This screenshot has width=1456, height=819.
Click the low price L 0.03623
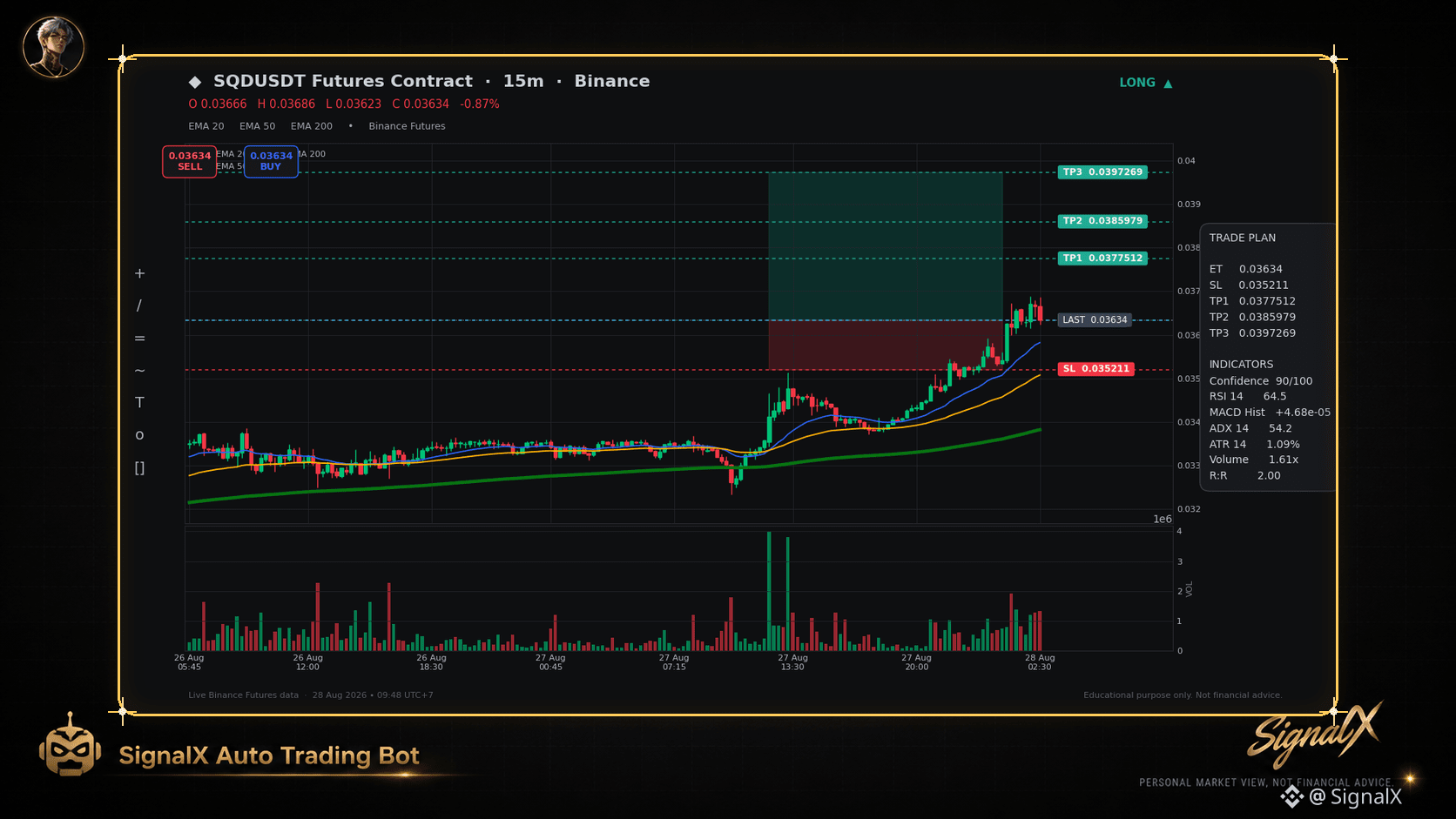click(x=354, y=104)
